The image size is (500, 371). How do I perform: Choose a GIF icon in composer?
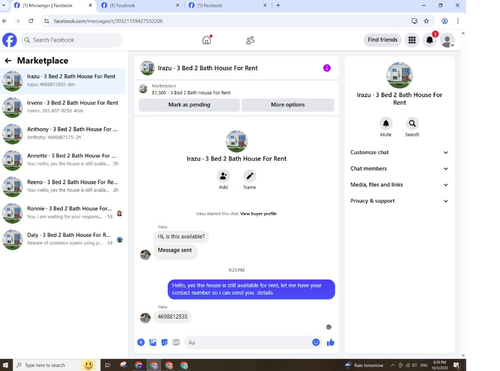coord(176,342)
